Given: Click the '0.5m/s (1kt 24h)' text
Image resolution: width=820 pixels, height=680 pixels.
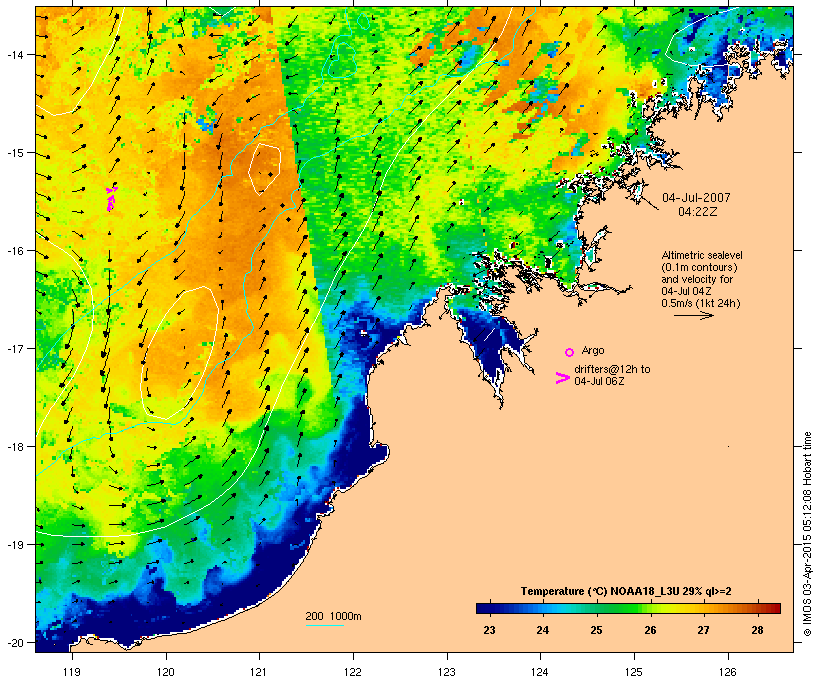Looking at the screenshot, I should [701, 303].
